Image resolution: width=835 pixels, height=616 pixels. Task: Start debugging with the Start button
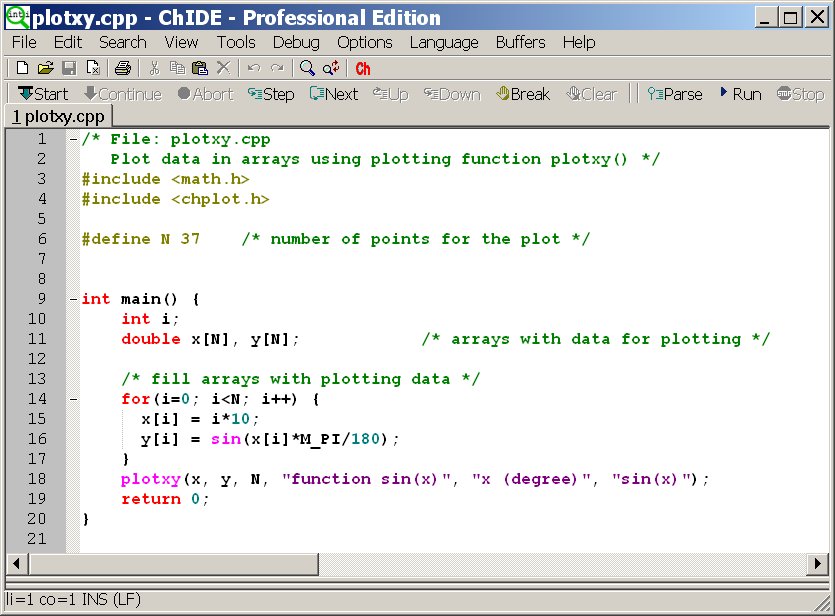coord(43,94)
